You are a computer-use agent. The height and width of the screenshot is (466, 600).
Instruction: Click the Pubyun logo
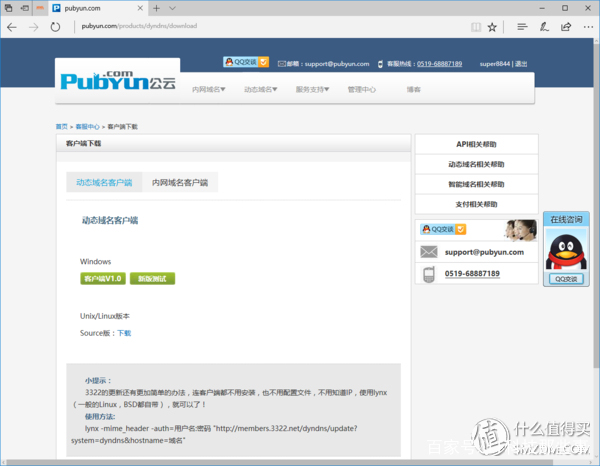pos(115,82)
